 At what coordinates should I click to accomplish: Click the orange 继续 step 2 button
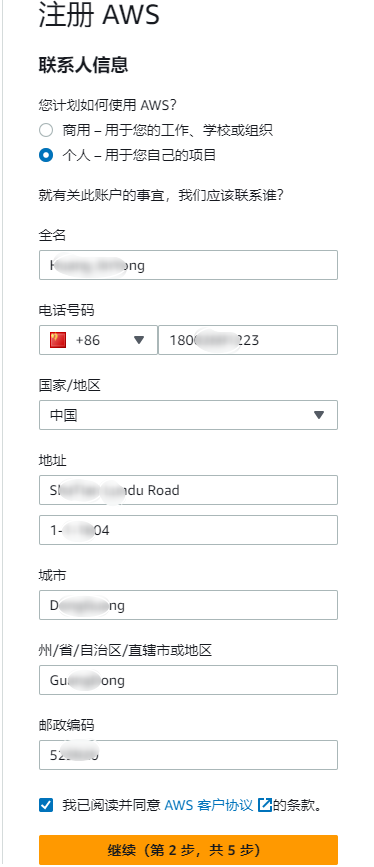tap(188, 850)
